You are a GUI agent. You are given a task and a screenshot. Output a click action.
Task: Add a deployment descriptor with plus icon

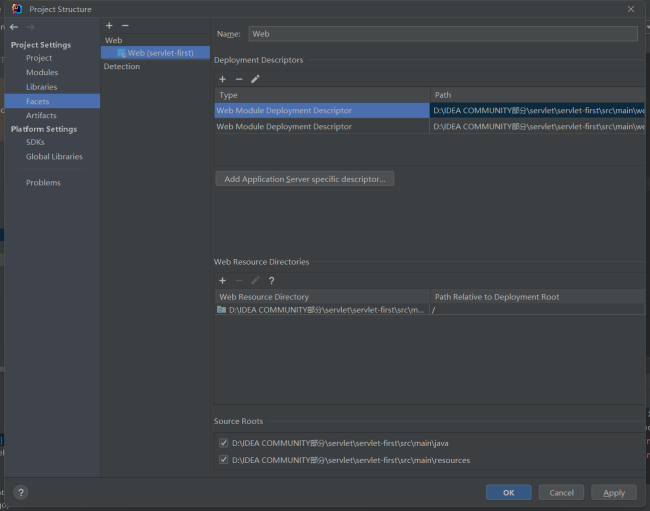click(x=222, y=79)
